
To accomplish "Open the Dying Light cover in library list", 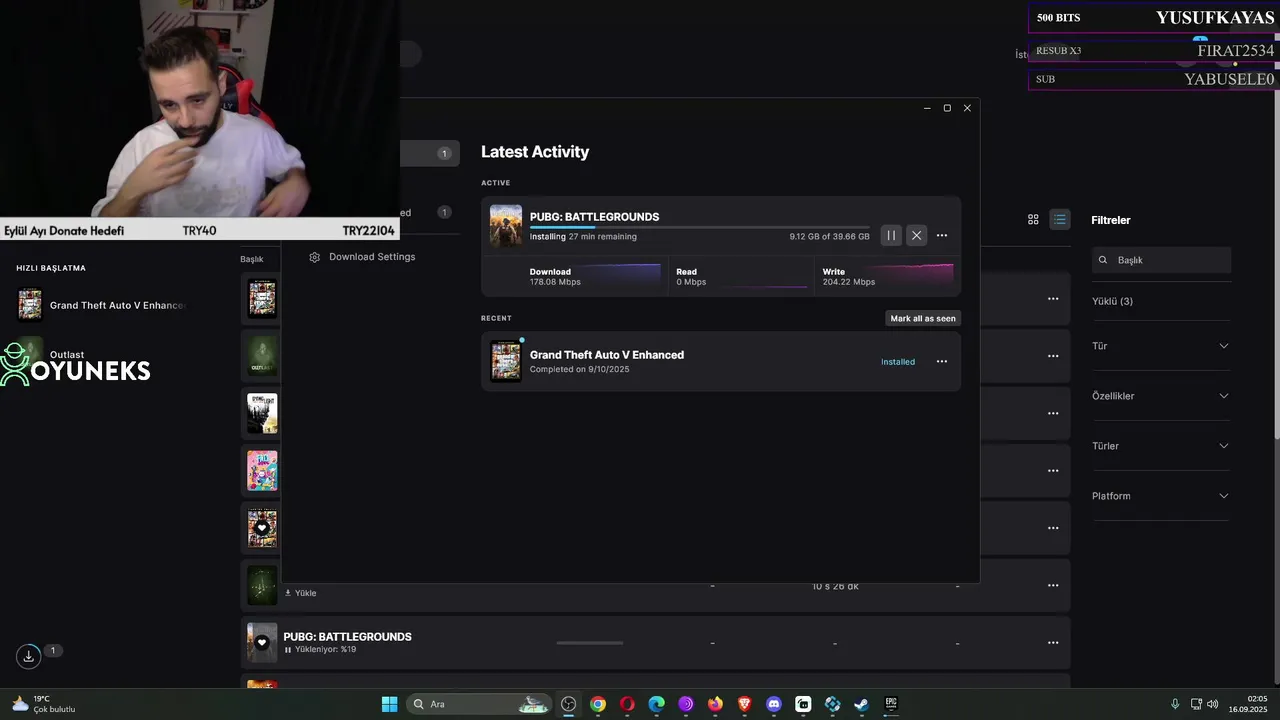I will pos(262,413).
